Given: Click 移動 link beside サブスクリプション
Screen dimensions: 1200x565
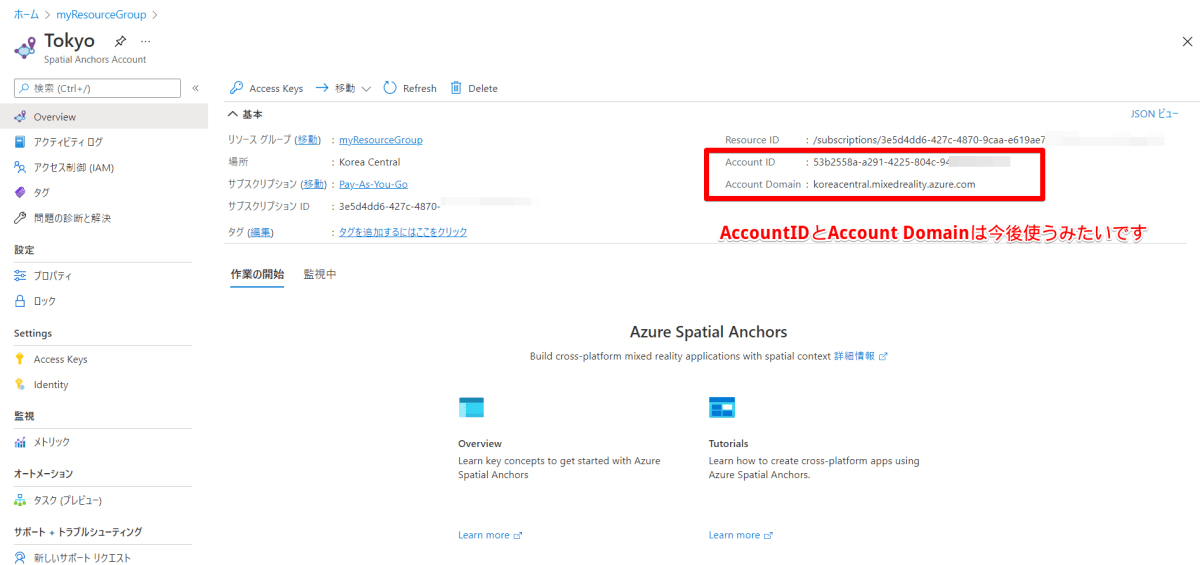Looking at the screenshot, I should 314,184.
